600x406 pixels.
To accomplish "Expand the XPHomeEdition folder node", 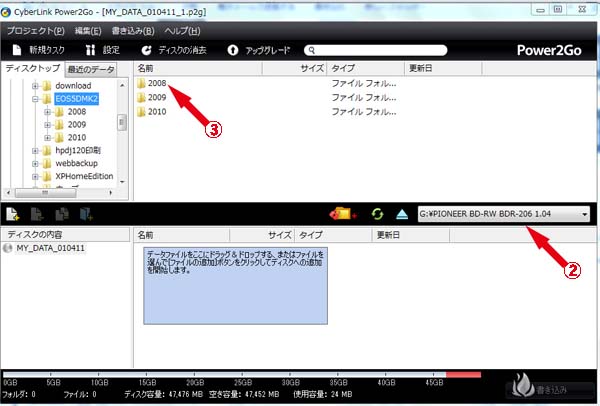I will pos(35,176).
